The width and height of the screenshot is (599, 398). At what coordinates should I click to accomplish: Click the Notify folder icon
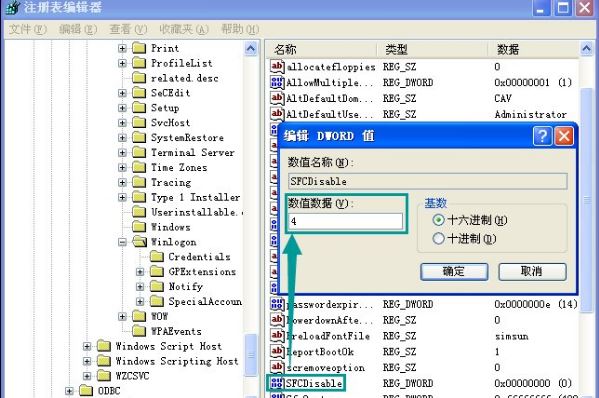tap(157, 286)
